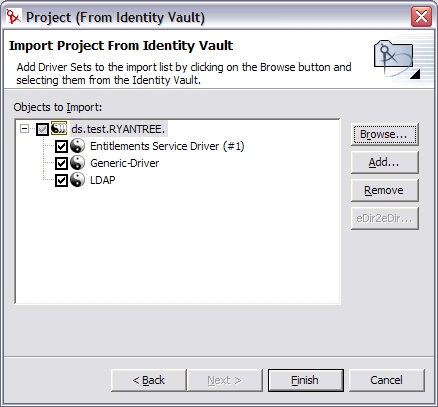Toggle the ds.test.RYANTREE driver set checkbox

pyautogui.click(x=43, y=129)
